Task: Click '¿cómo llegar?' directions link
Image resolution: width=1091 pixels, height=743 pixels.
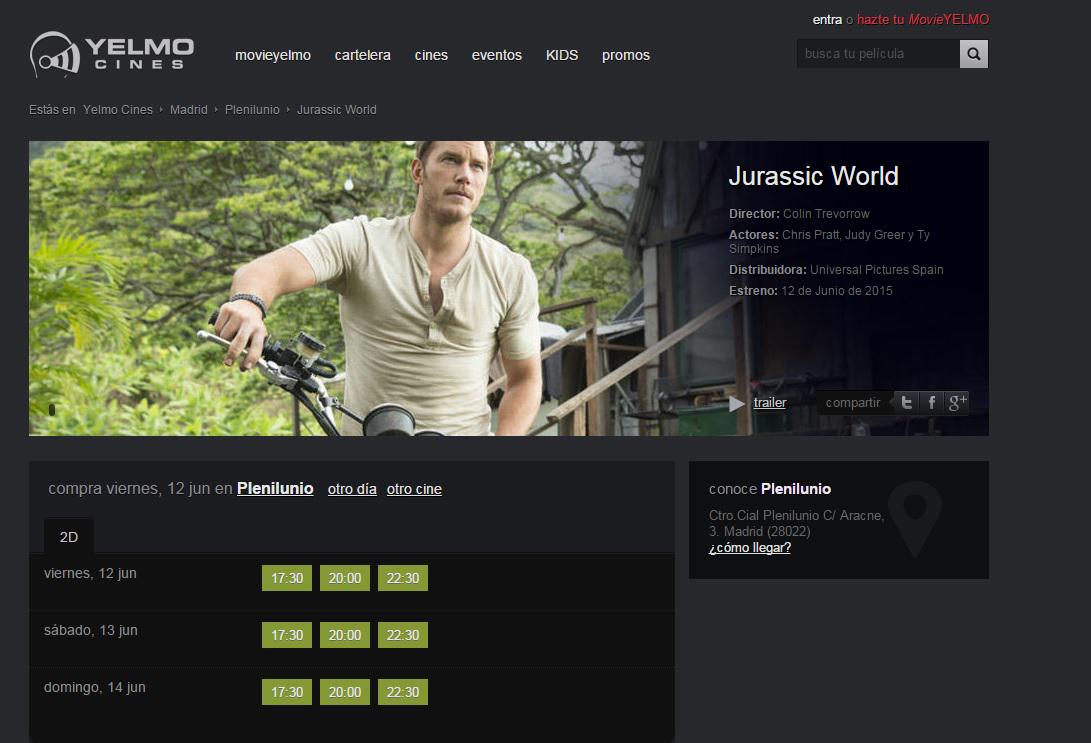Action: point(750,548)
